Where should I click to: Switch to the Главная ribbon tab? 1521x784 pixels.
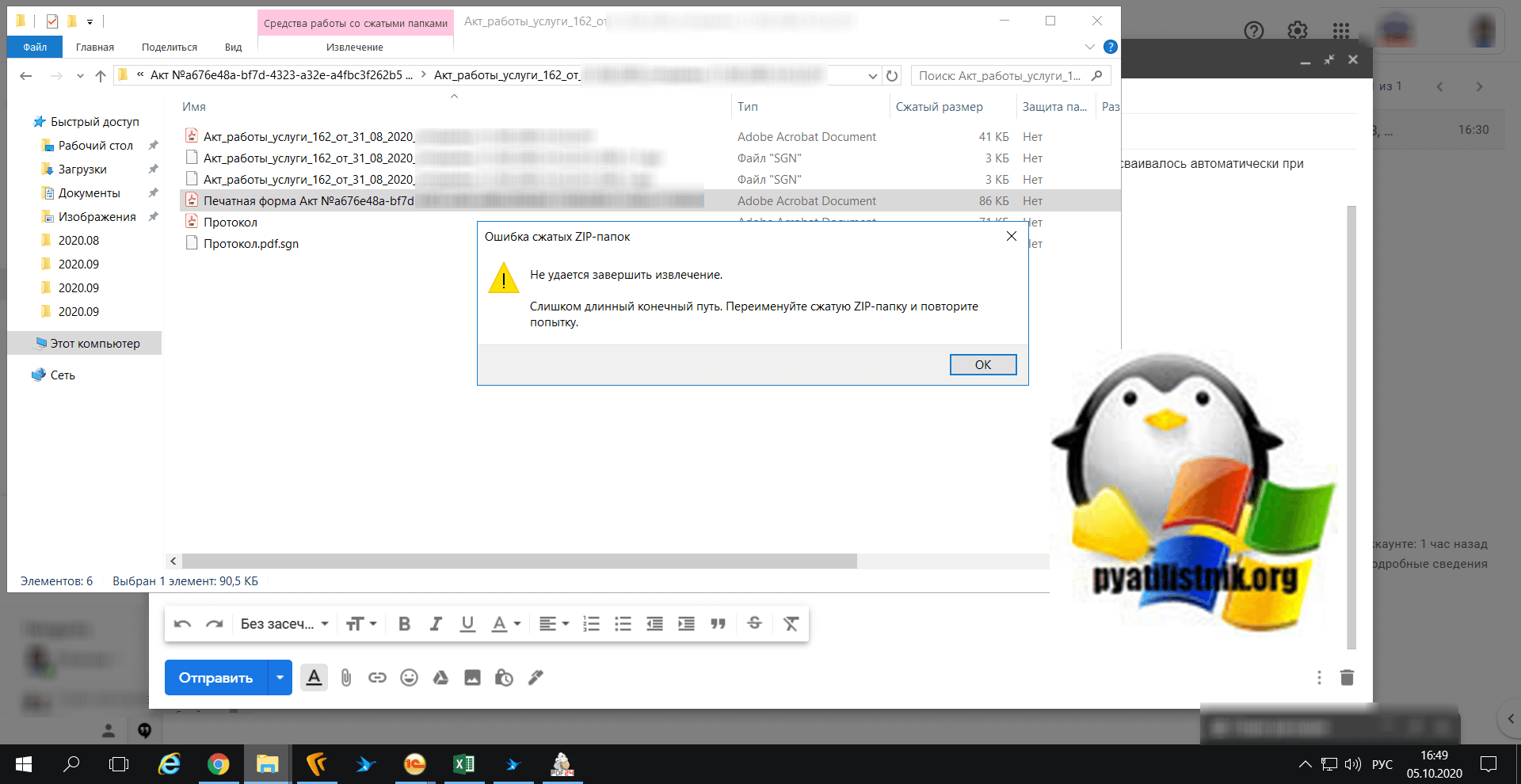95,48
